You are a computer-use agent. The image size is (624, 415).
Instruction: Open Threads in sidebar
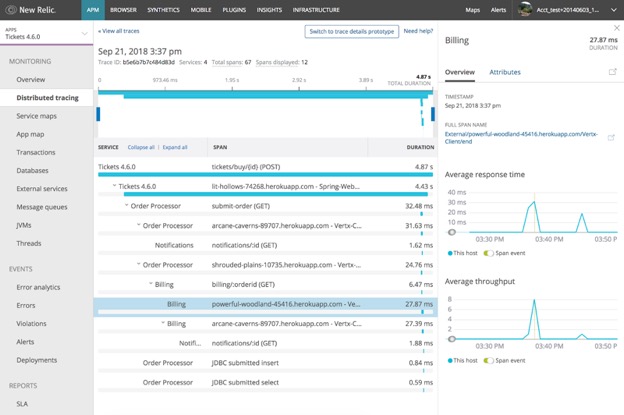click(x=29, y=244)
